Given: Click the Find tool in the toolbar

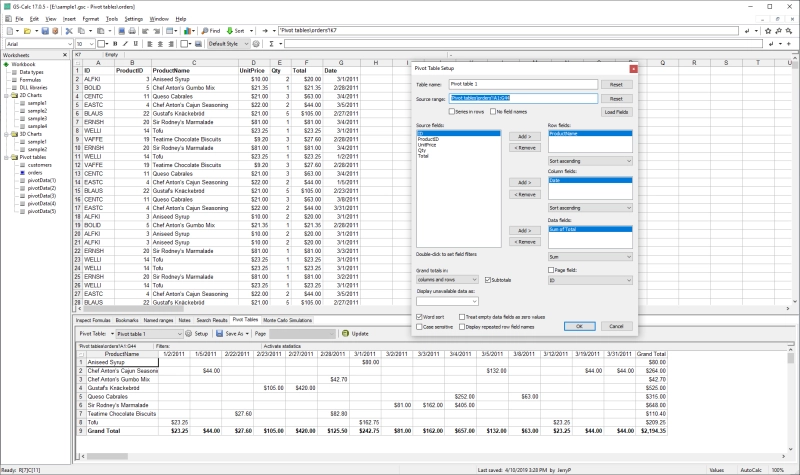Looking at the screenshot, I should 210,31.
